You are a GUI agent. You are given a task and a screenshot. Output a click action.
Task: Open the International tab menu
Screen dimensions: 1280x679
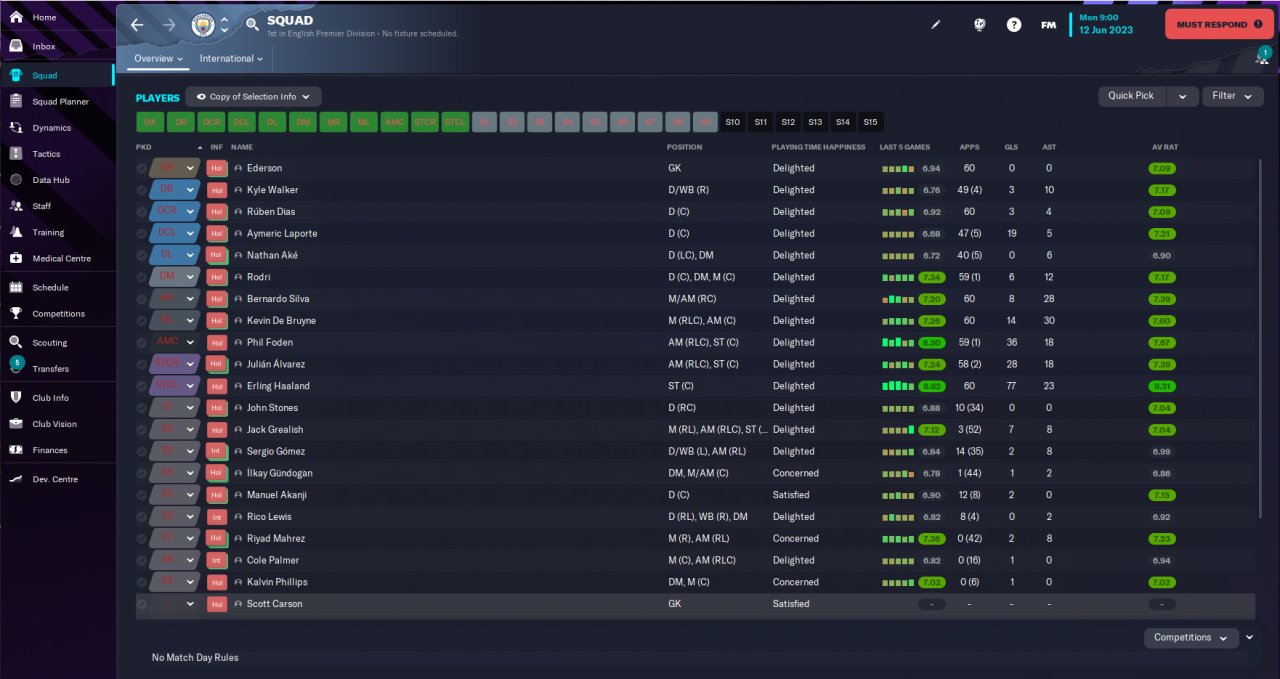(231, 58)
